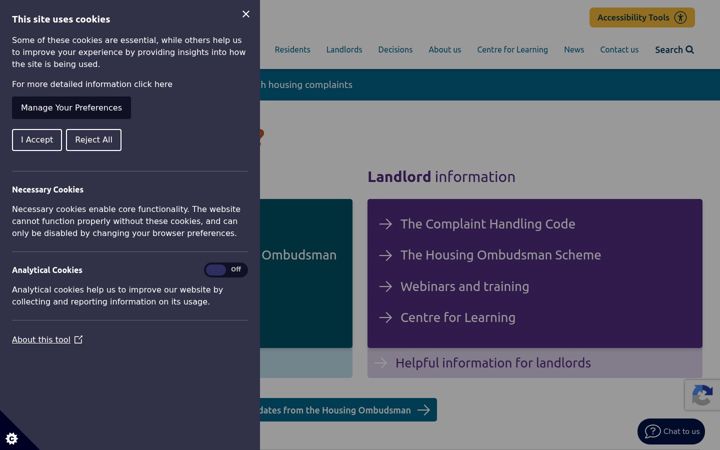Open Helpful information for landlords link

(x=493, y=363)
